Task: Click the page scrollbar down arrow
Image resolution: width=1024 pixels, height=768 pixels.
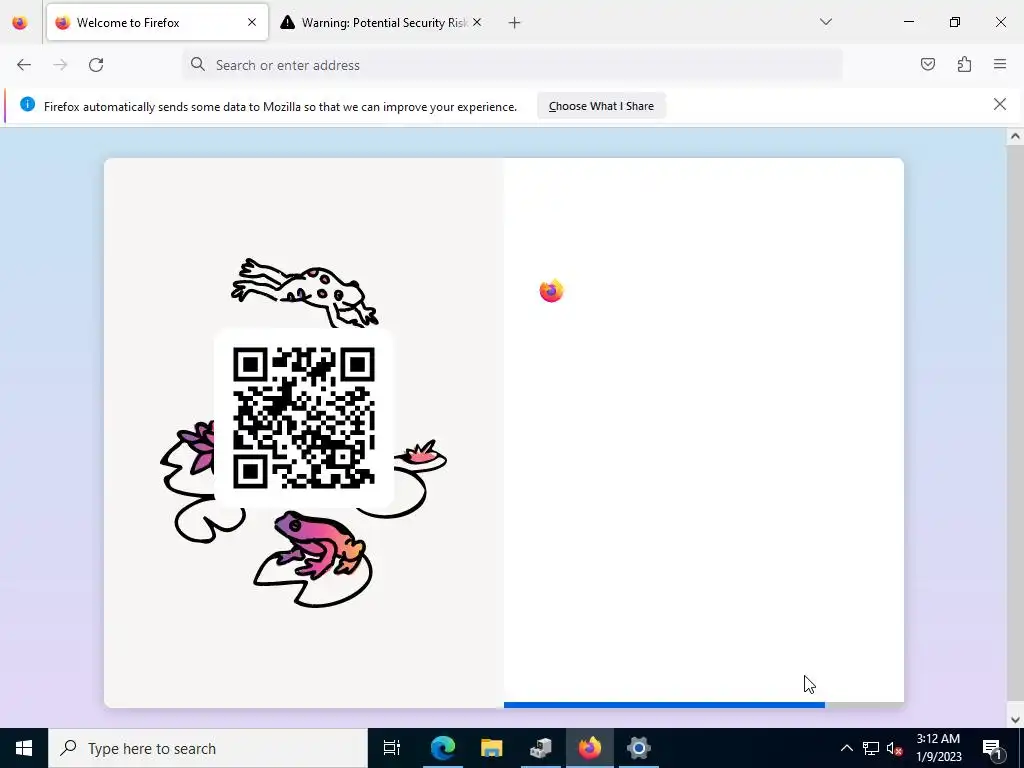Action: pos(1015,720)
